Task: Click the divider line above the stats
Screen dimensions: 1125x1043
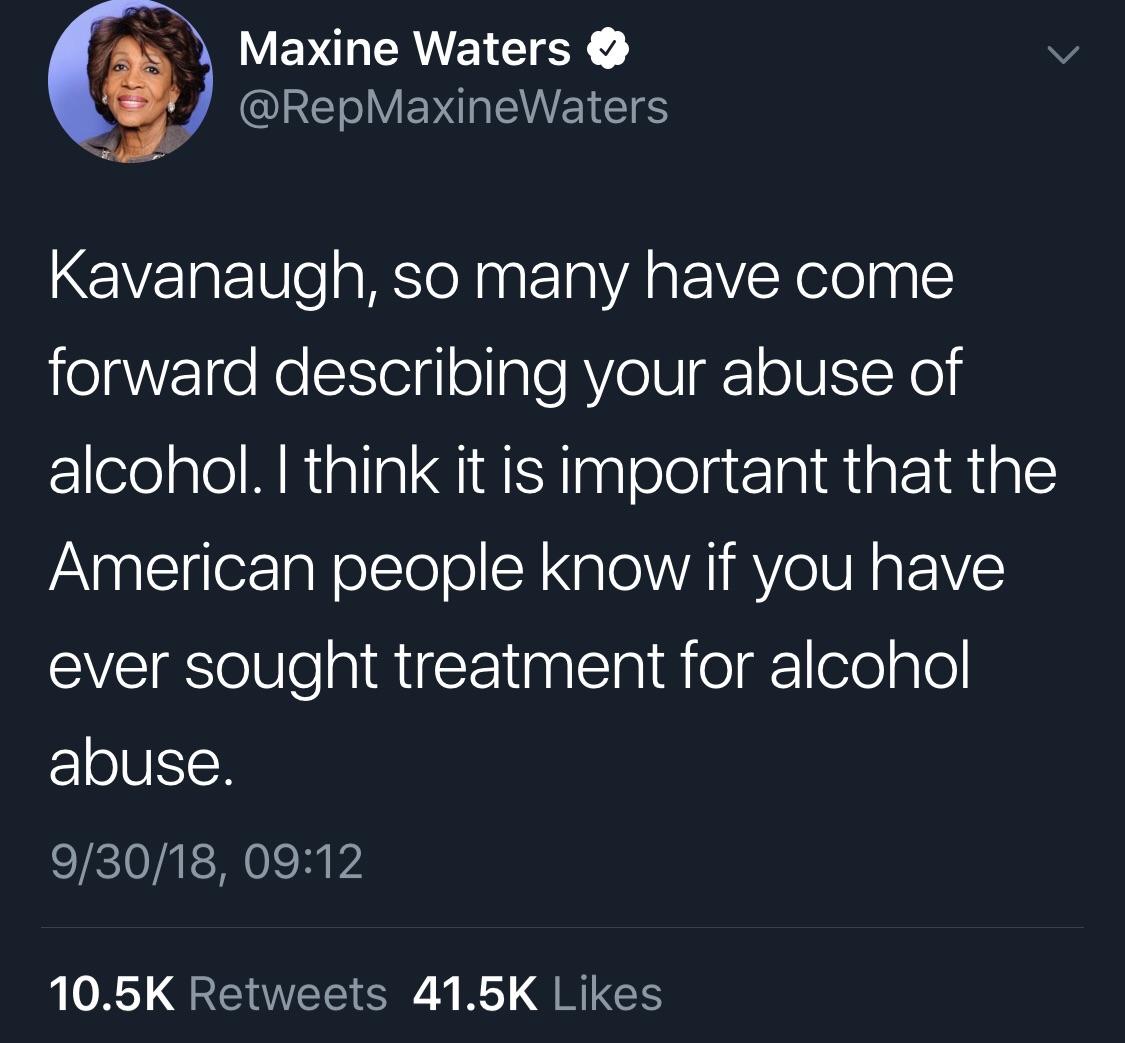Action: pos(562,927)
